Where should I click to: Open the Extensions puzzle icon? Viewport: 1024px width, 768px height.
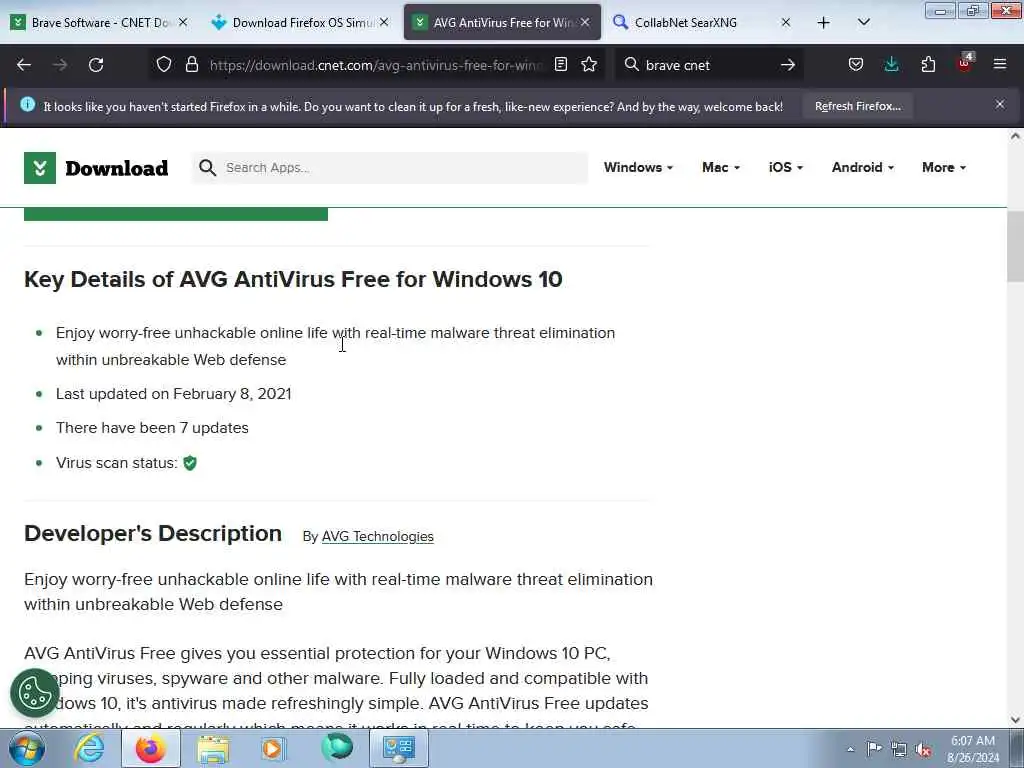tap(928, 65)
